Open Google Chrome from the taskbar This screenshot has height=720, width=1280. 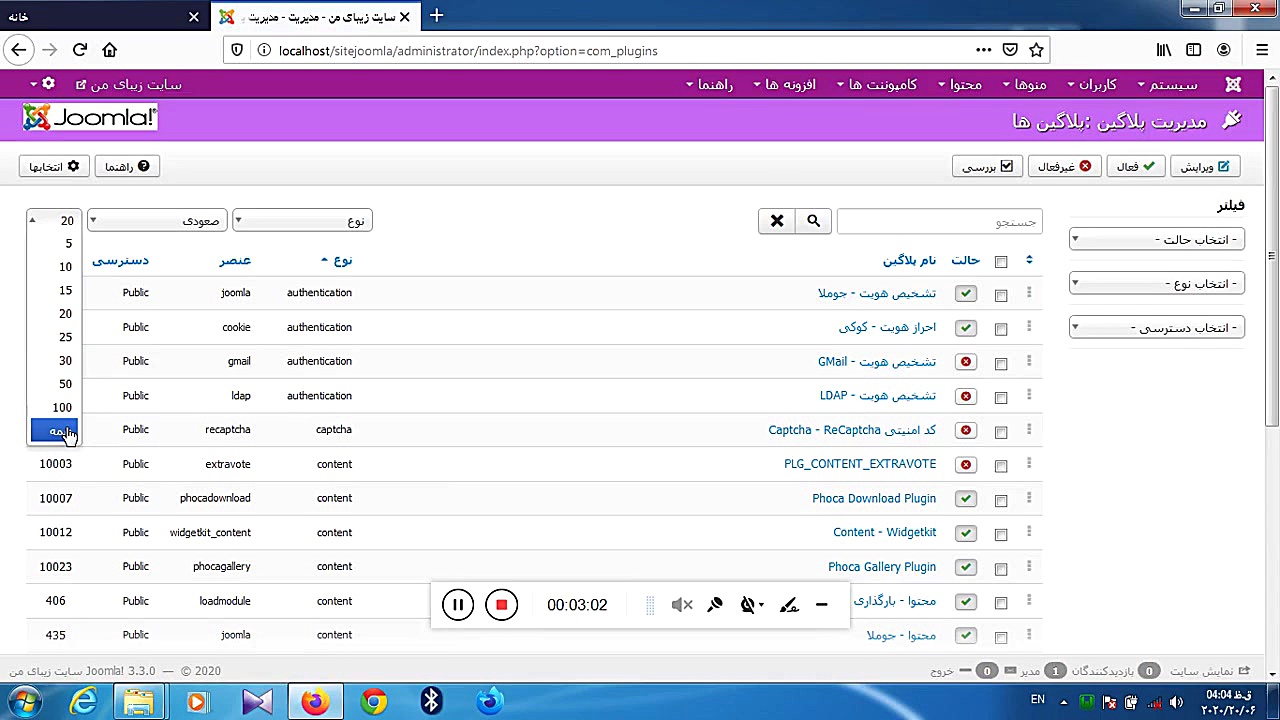(374, 702)
